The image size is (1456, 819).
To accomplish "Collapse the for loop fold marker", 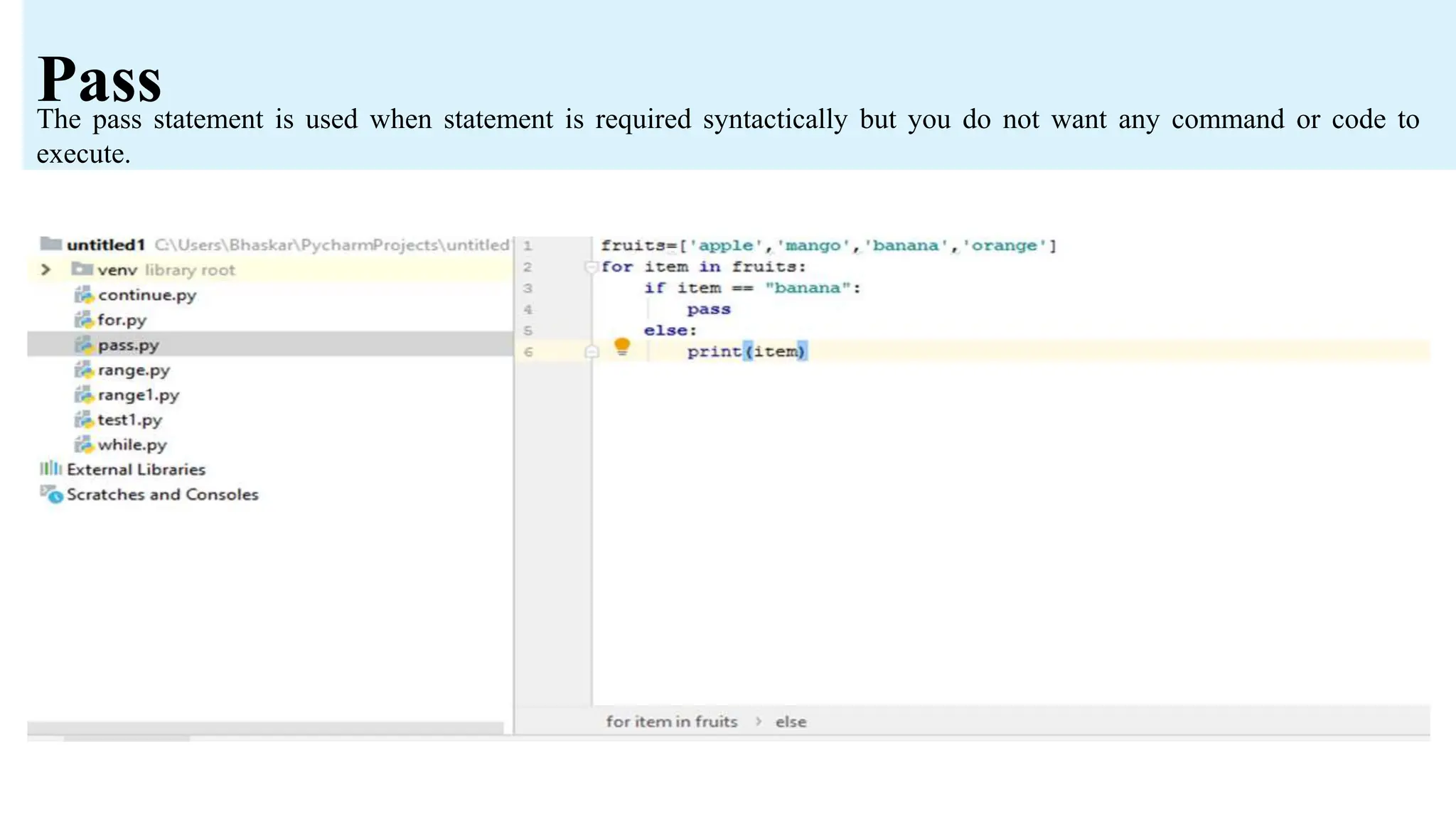I will (590, 267).
